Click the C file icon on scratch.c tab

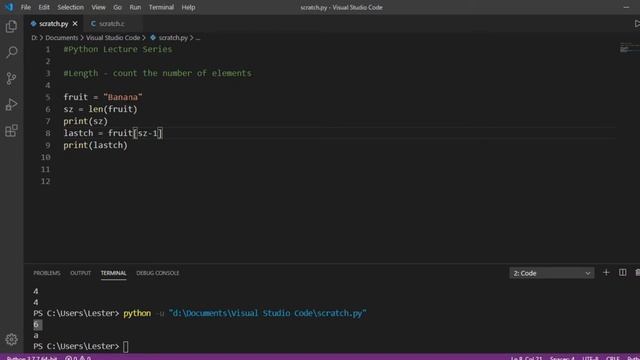pos(93,24)
